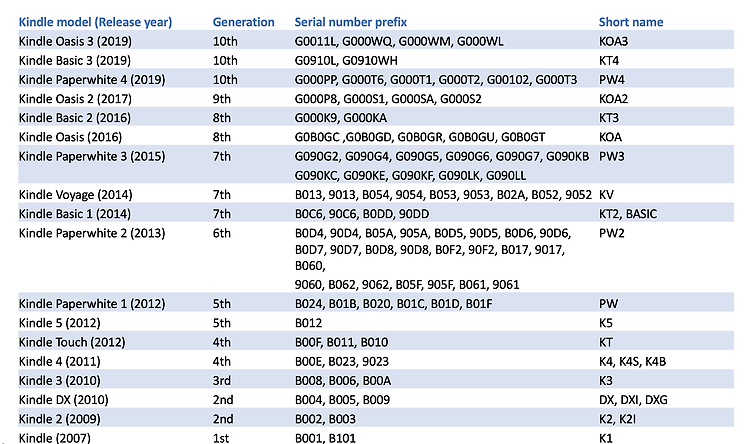Click the short name 'DX, DXI, DXG'
The height and width of the screenshot is (444, 750).
(x=633, y=400)
